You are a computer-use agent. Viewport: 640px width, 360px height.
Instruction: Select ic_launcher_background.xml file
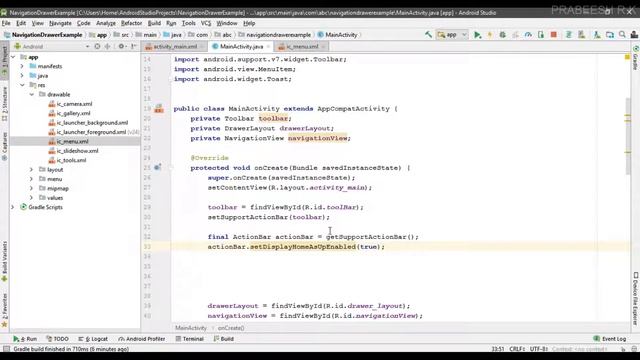(88, 122)
